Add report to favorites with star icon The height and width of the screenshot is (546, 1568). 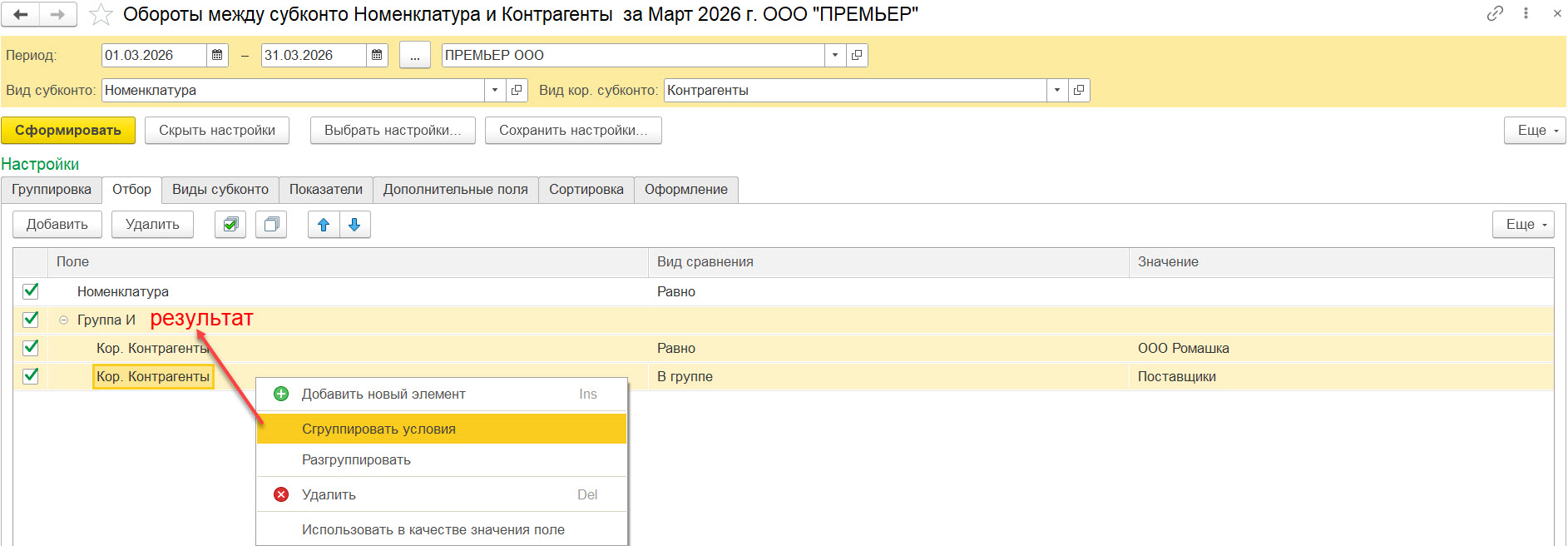(x=100, y=14)
